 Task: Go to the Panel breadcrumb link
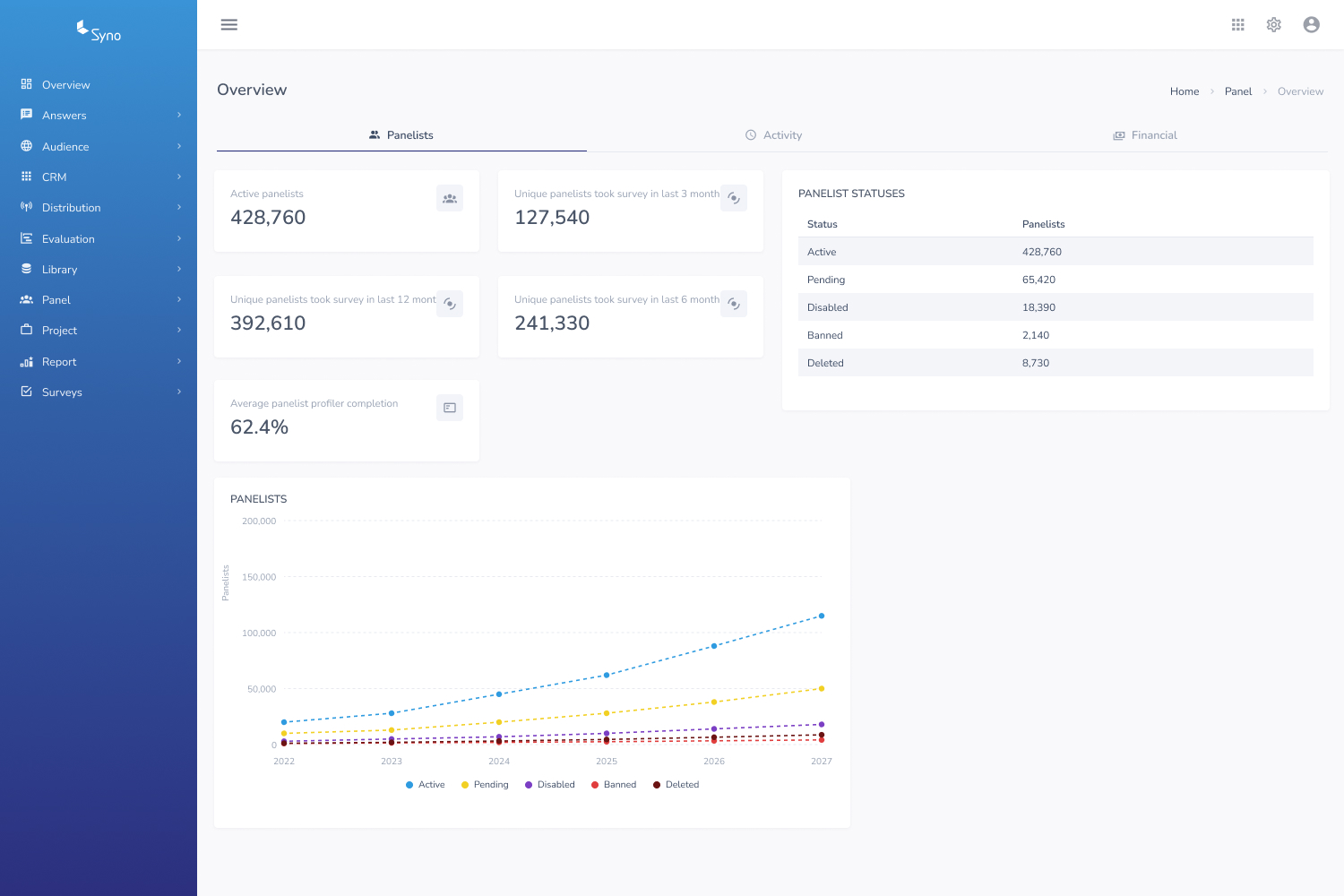1238,91
